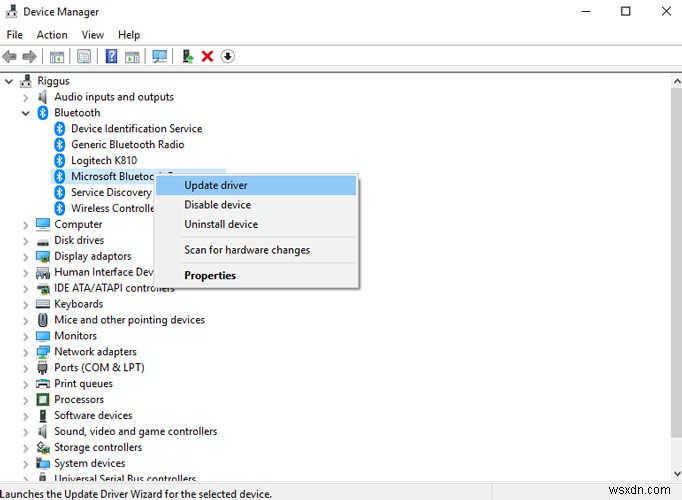Open the blue Help question-mark icon
682x500 pixels.
pos(111,56)
